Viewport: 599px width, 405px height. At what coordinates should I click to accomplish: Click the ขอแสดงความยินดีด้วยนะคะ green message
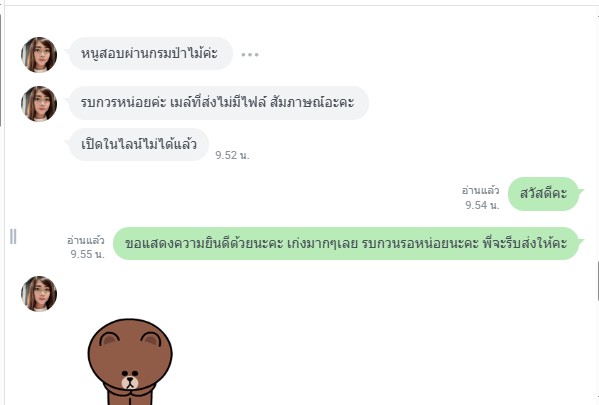pos(346,243)
